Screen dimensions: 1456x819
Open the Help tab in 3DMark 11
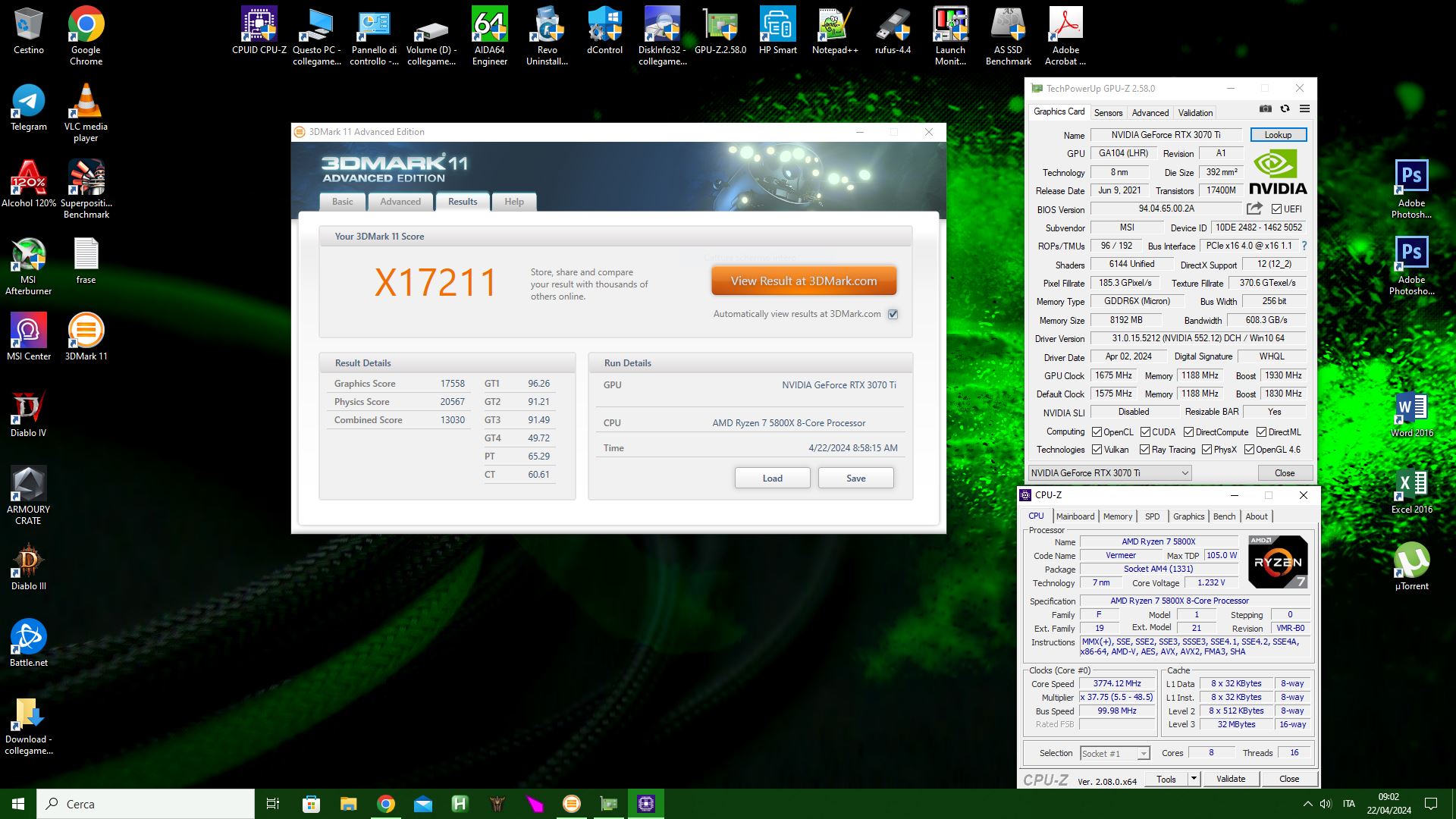click(514, 202)
